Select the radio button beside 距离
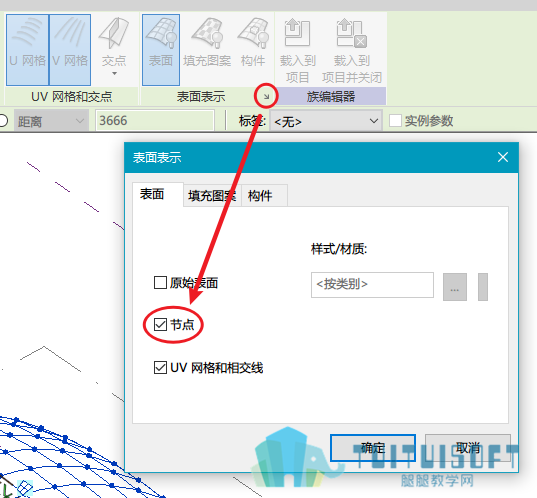The width and height of the screenshot is (537, 498). [x=3, y=121]
